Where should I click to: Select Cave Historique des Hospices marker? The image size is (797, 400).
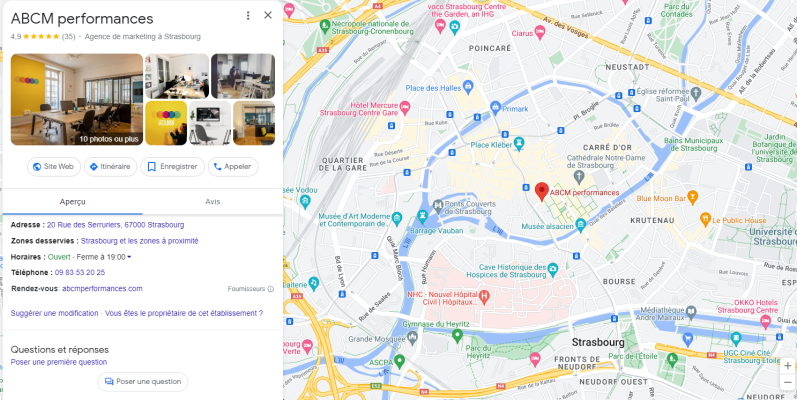pos(553,270)
